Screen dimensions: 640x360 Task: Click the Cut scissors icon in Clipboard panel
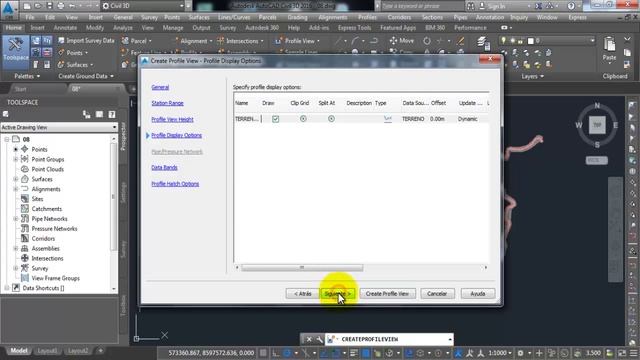627,40
